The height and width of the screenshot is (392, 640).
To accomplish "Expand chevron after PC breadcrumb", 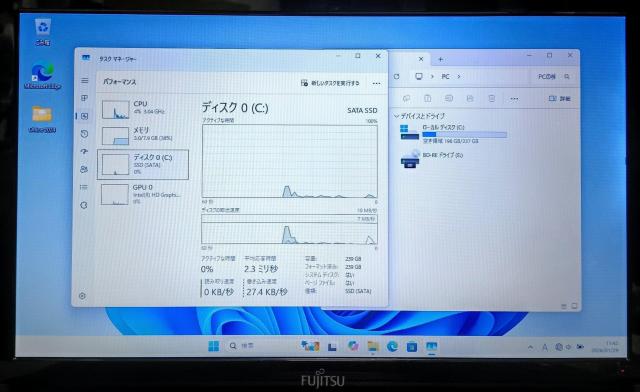I will (x=459, y=76).
